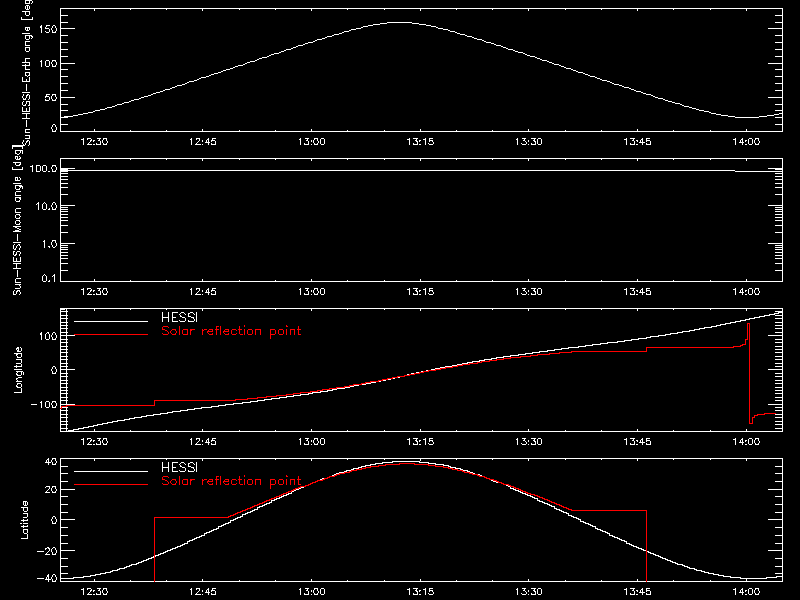Viewport: 800px width, 600px height.
Task: Click the red 'Solar reflection point' legend in Longitude plot
Action: click(x=231, y=331)
